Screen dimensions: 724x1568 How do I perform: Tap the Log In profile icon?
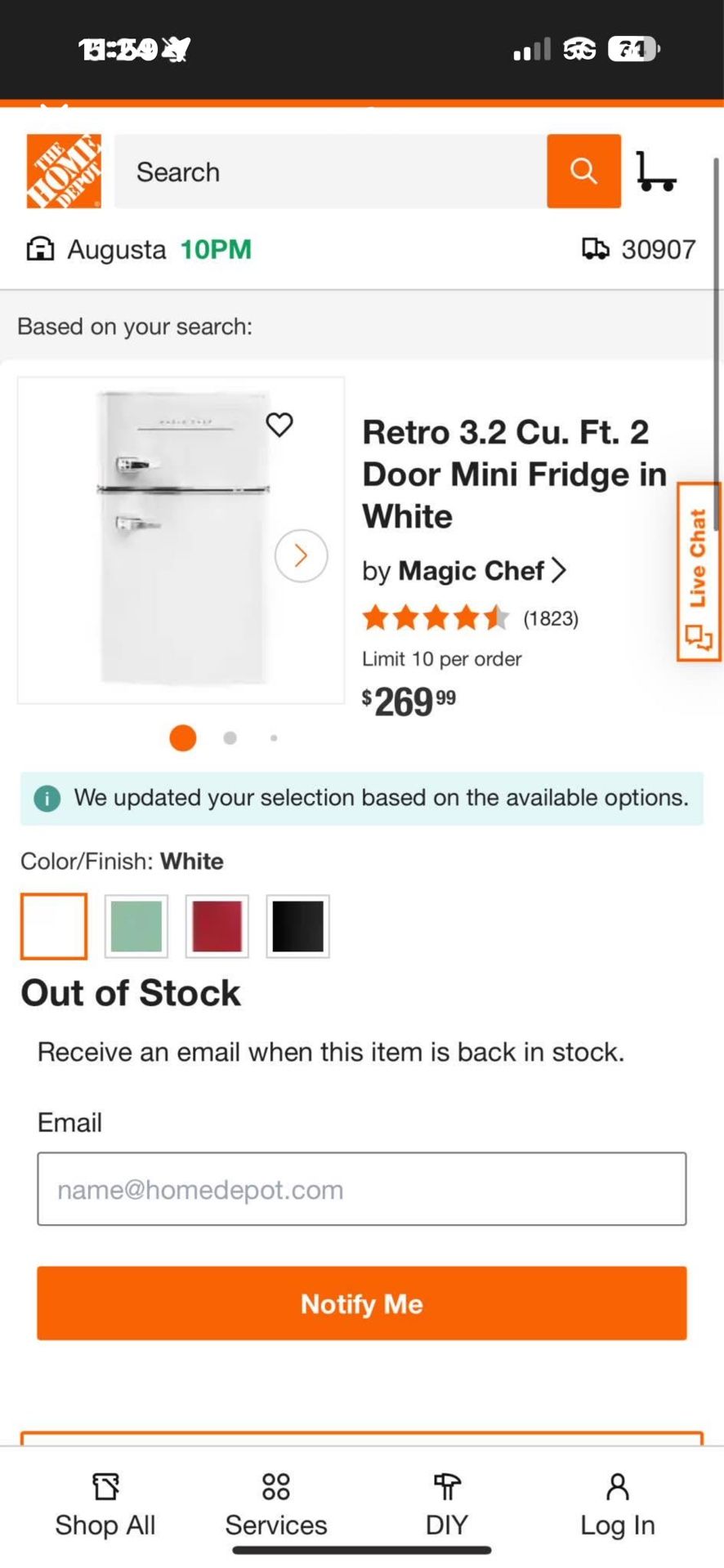pyautogui.click(x=618, y=1504)
